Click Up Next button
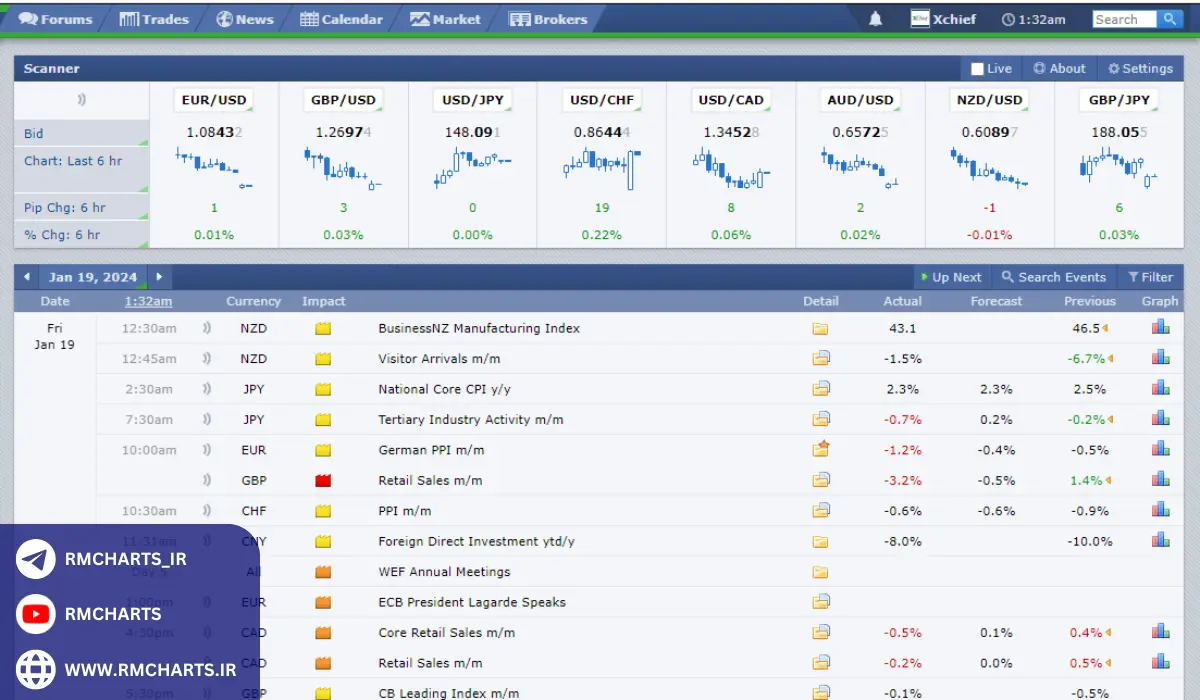This screenshot has width=1200, height=700. click(951, 277)
